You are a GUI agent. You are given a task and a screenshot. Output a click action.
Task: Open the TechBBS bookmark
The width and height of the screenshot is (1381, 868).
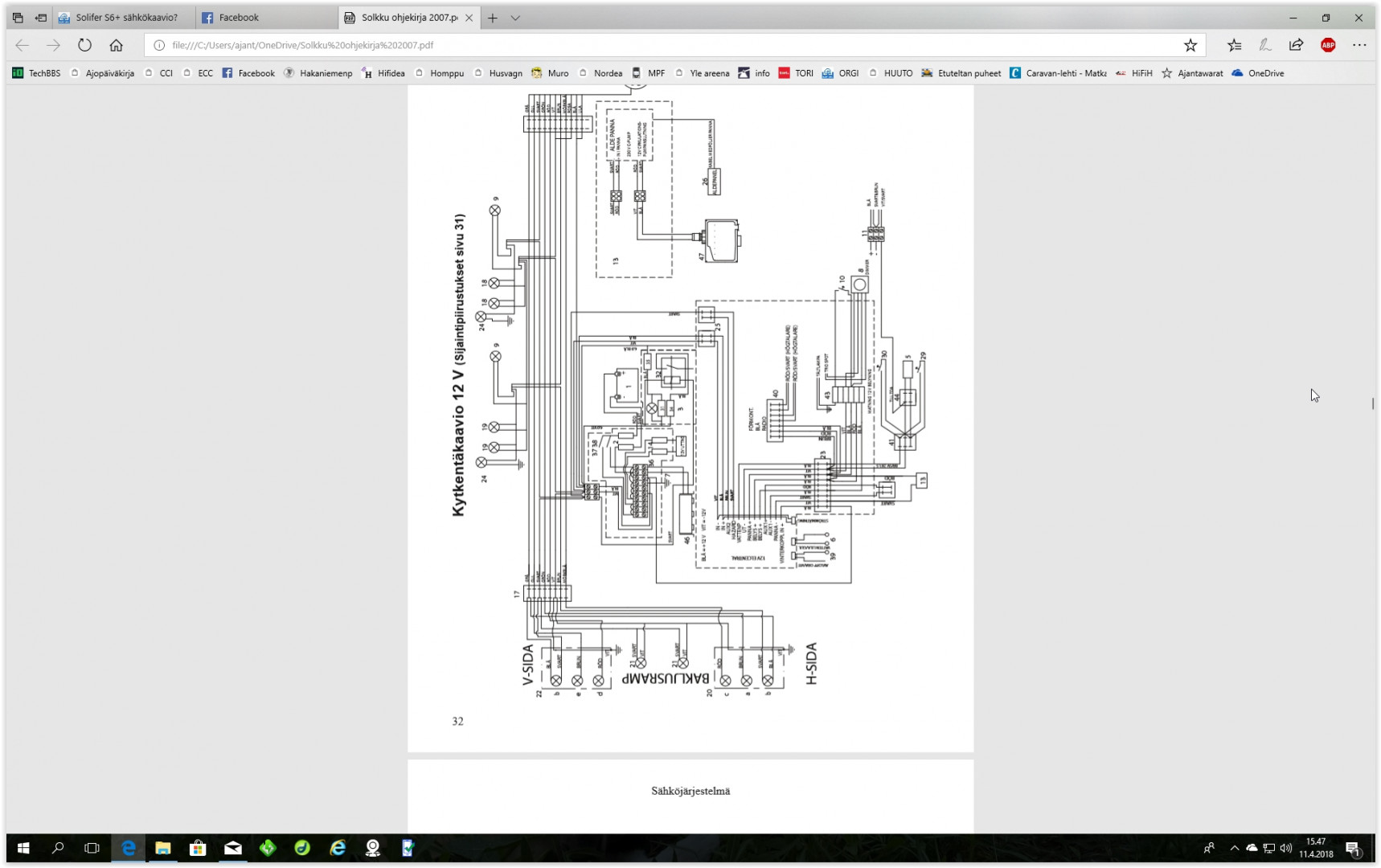[x=36, y=73]
